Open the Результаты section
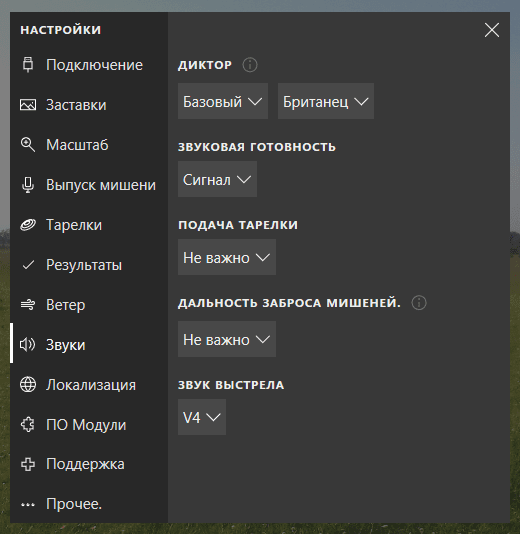Image resolution: width=520 pixels, height=534 pixels. (x=84, y=265)
